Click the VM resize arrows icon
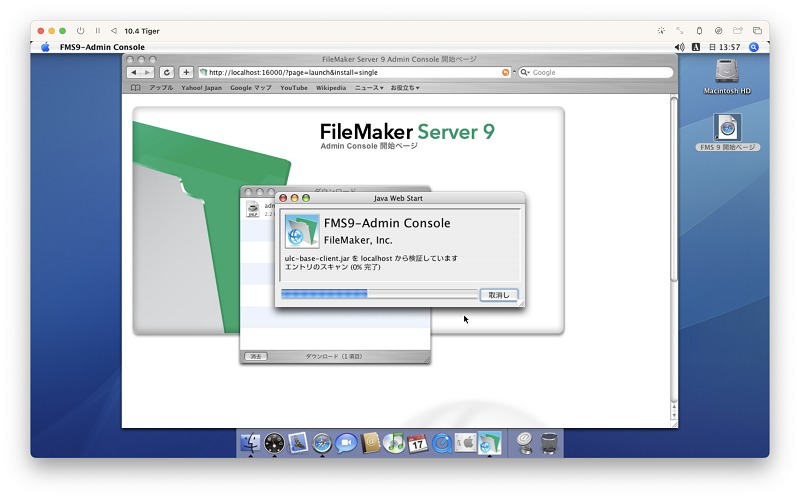This screenshot has width=800, height=498. [x=680, y=31]
